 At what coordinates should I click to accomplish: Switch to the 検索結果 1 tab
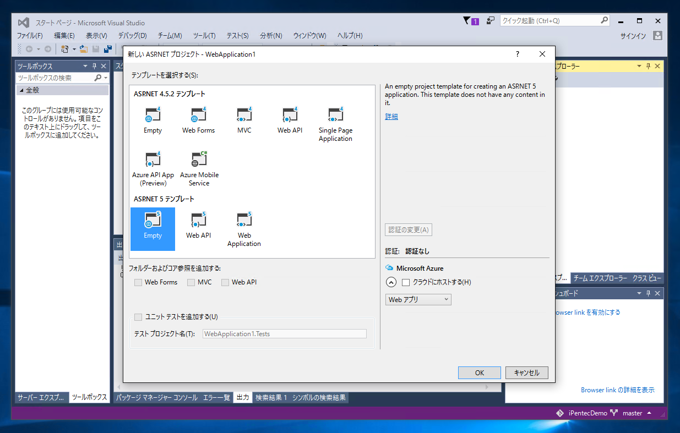click(x=271, y=397)
